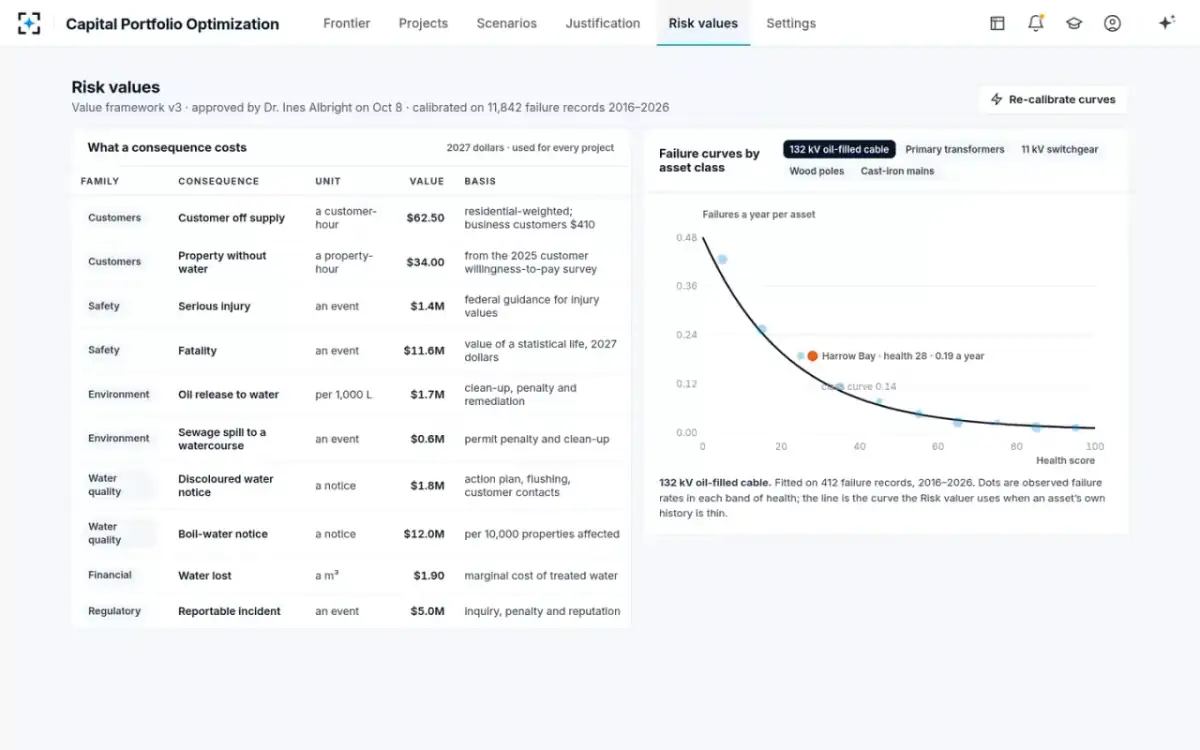Screen dimensions: 1200x750
Task: Select the Wood poles asset class
Action: click(x=817, y=171)
